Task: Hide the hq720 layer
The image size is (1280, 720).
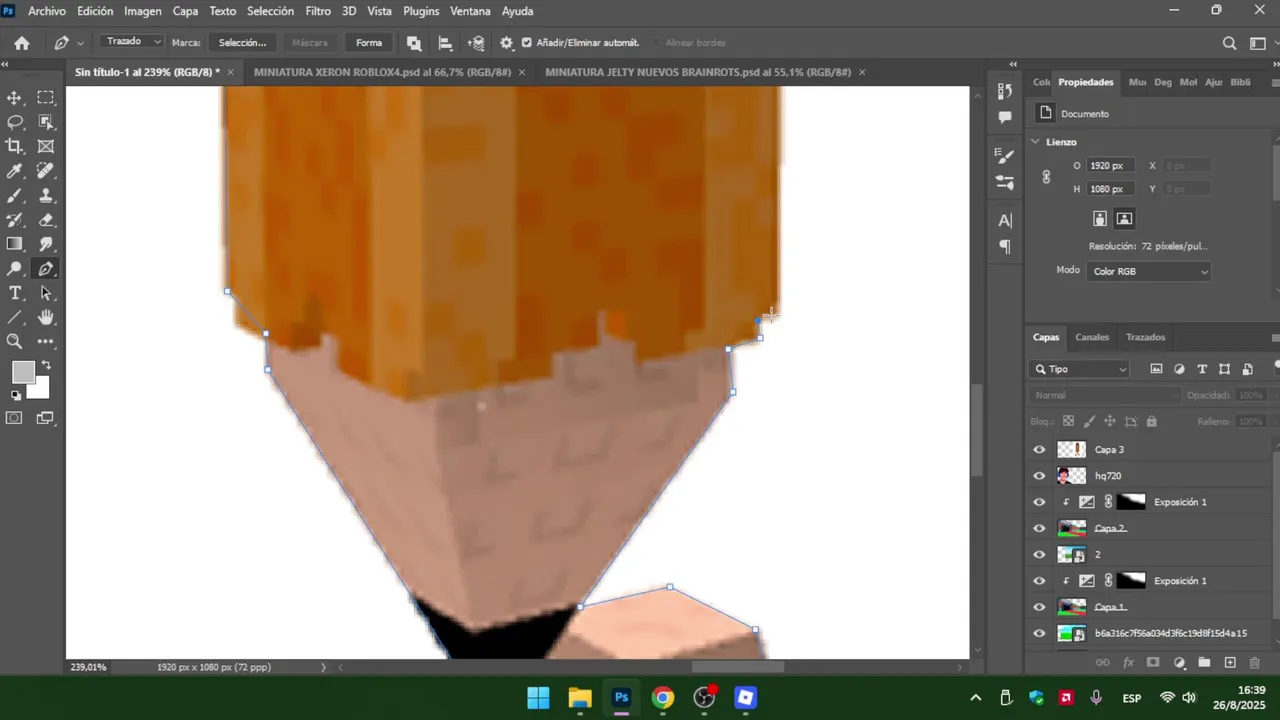Action: [1039, 476]
